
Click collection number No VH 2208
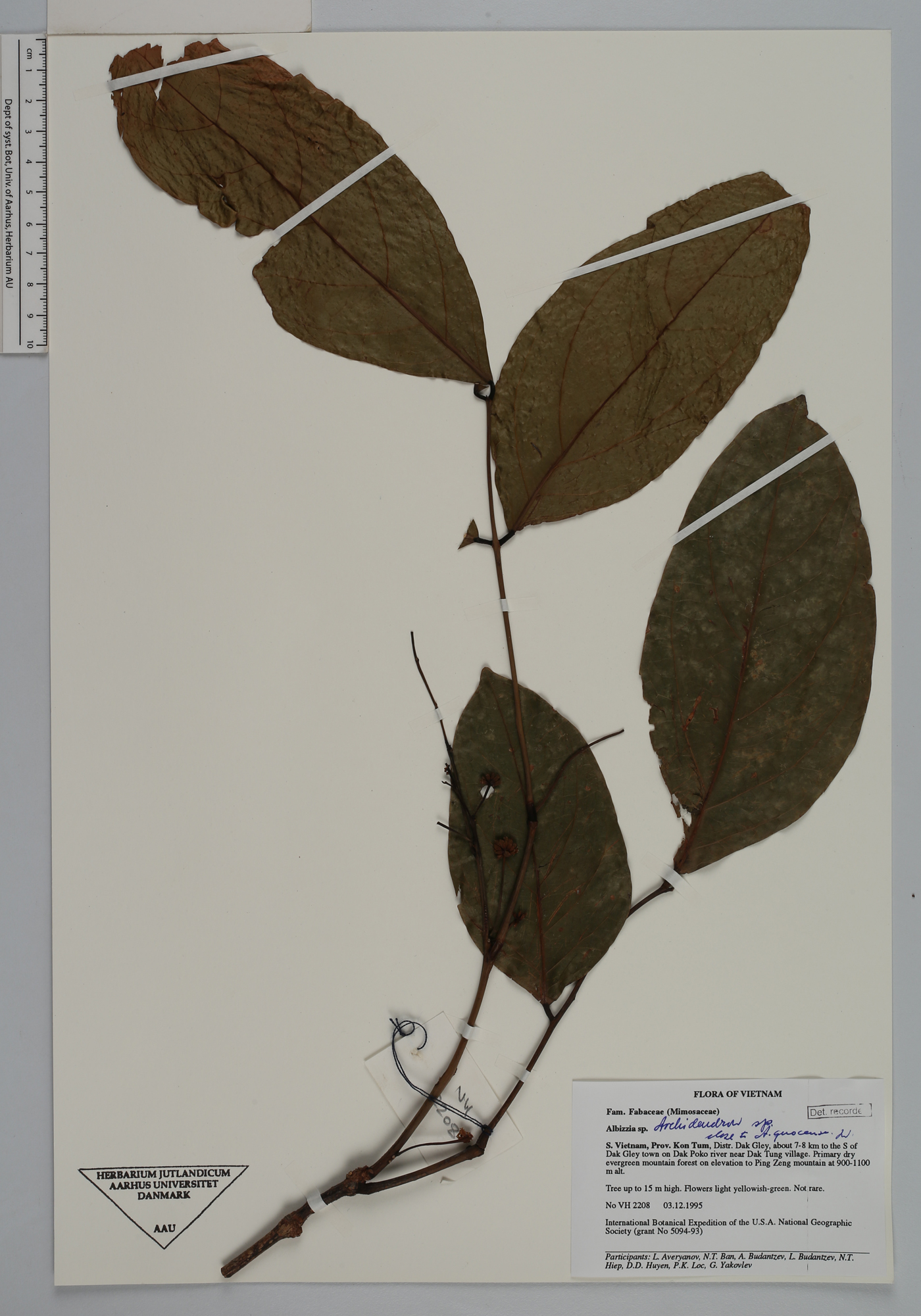(x=628, y=1206)
